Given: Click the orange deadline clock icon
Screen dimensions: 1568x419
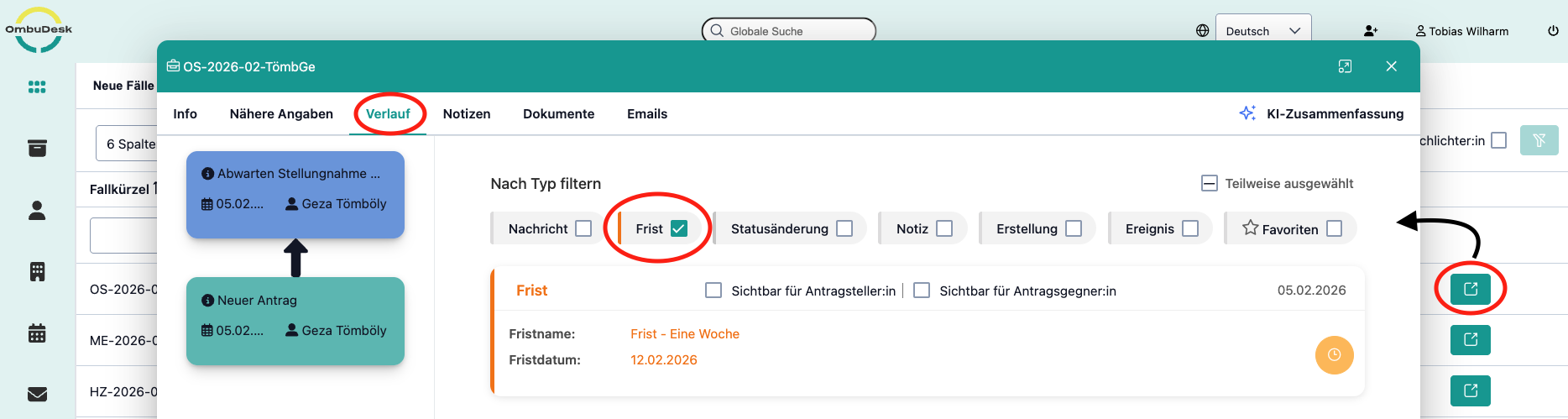Looking at the screenshot, I should click(x=1334, y=355).
